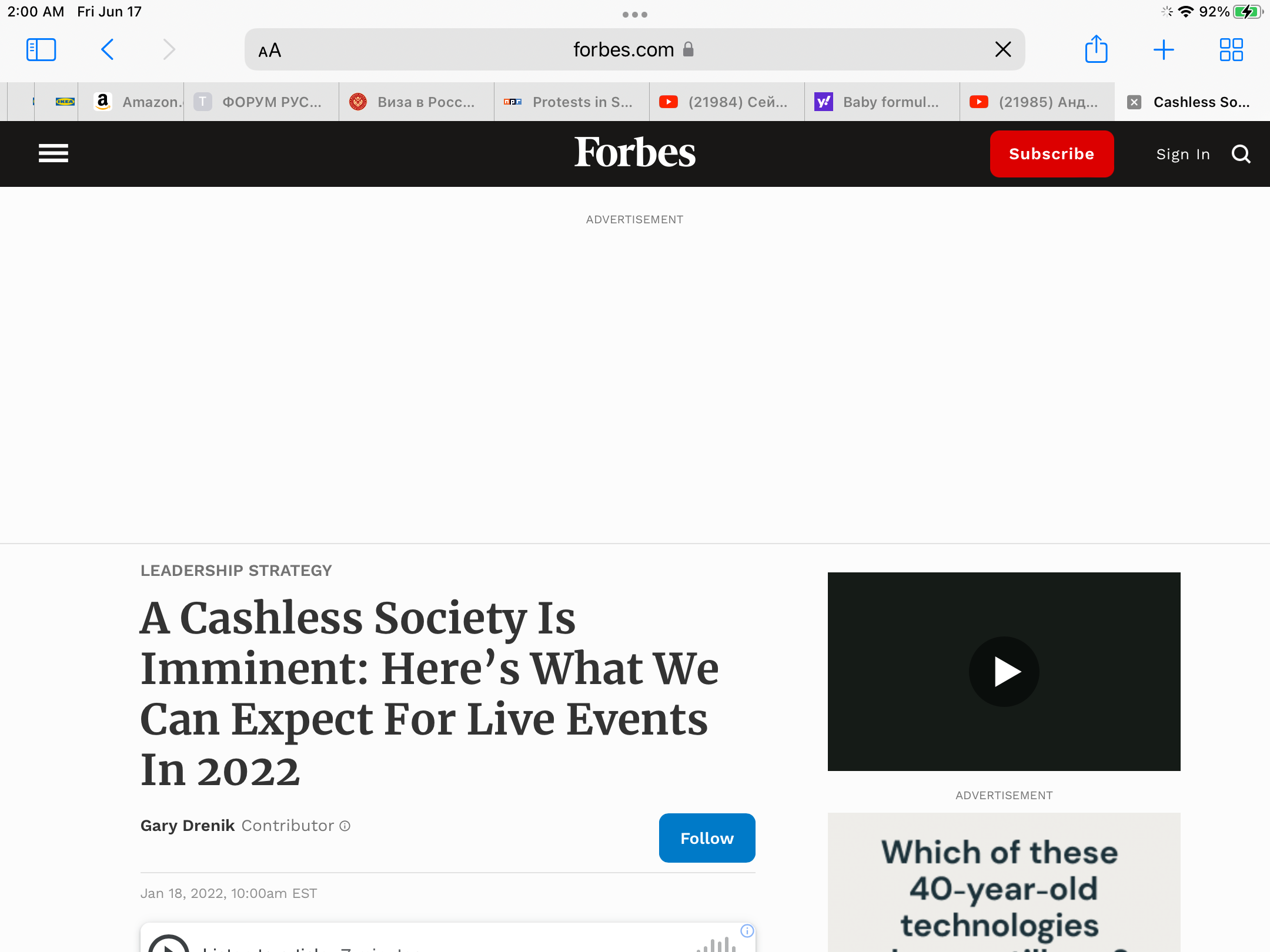Click the red Subscribe button

[x=1052, y=154]
